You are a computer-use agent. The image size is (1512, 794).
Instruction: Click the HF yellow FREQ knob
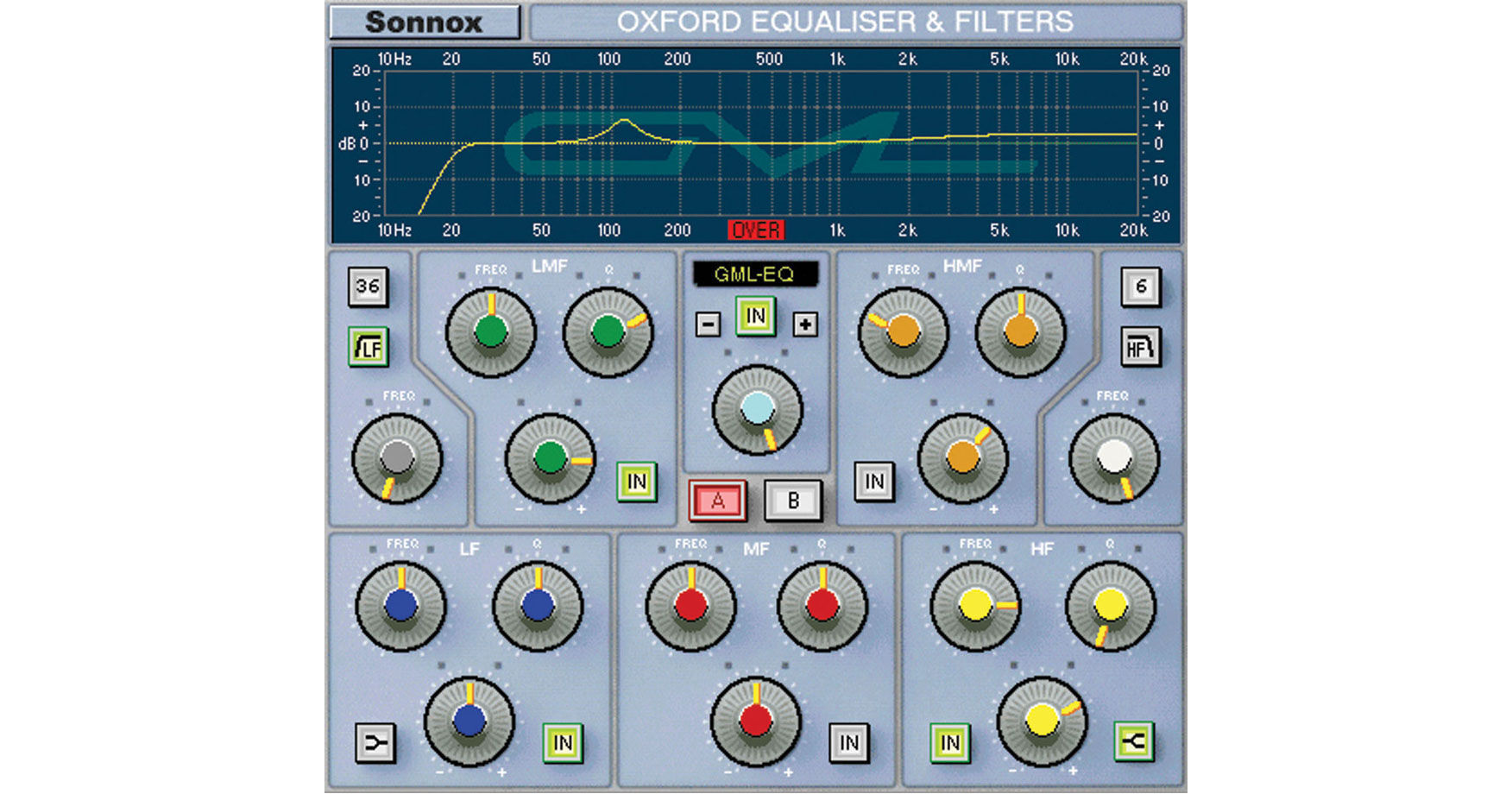[x=975, y=606]
